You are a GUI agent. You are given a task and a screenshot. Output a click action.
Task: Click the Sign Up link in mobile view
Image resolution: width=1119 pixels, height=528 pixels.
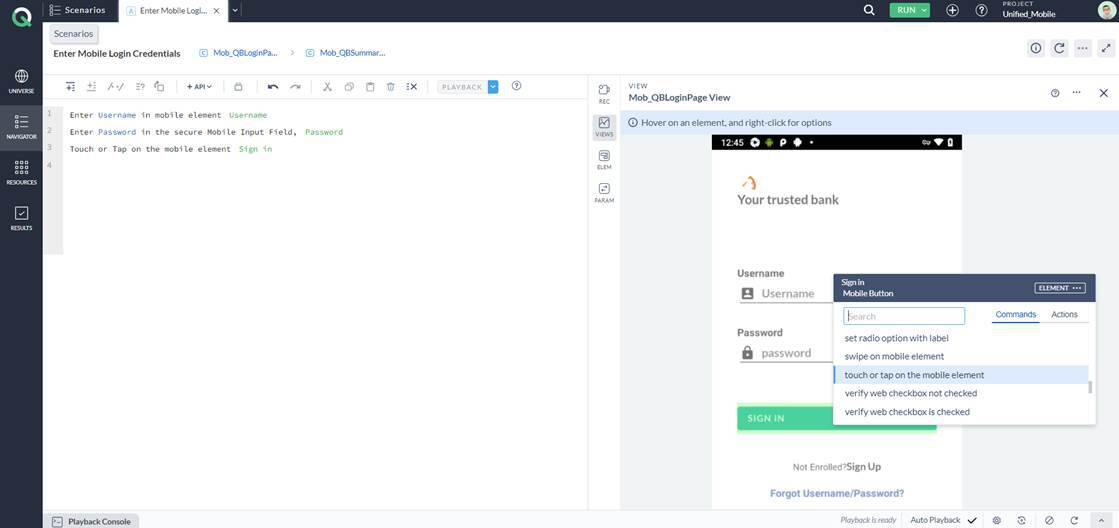(x=864, y=467)
